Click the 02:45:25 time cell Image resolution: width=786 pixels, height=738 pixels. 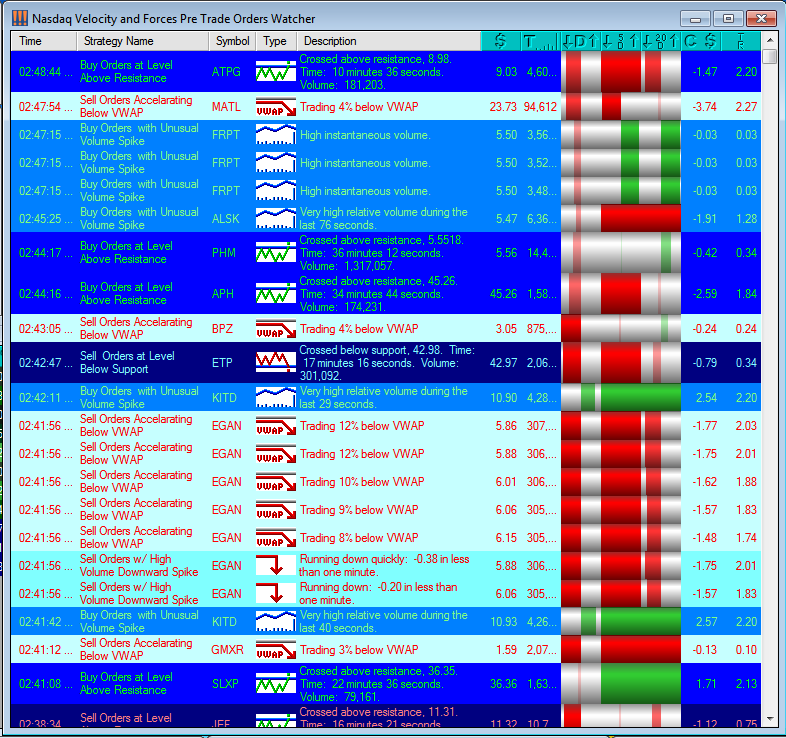46,219
